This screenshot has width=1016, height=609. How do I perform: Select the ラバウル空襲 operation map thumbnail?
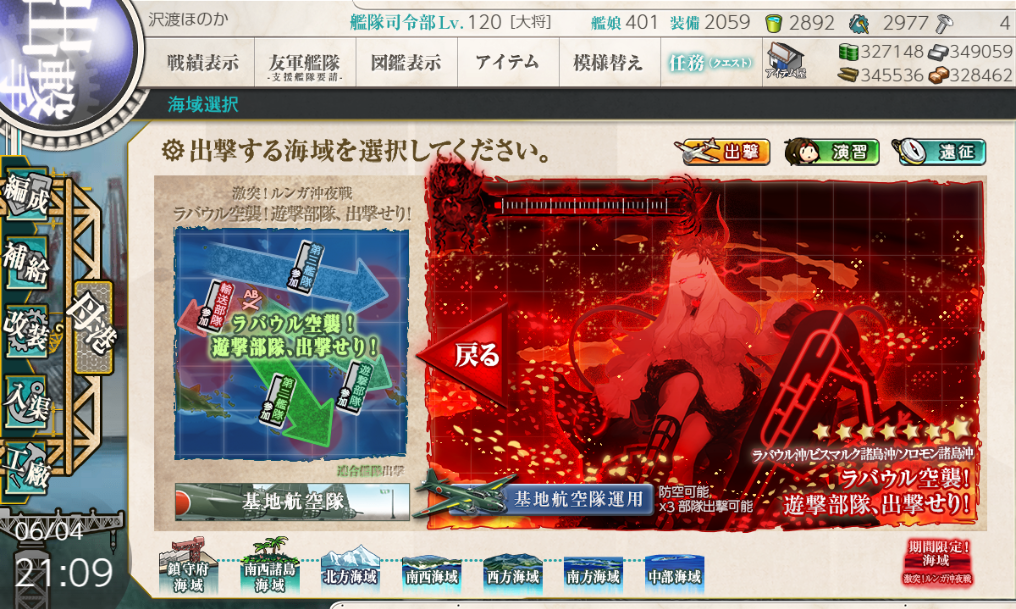(291, 343)
